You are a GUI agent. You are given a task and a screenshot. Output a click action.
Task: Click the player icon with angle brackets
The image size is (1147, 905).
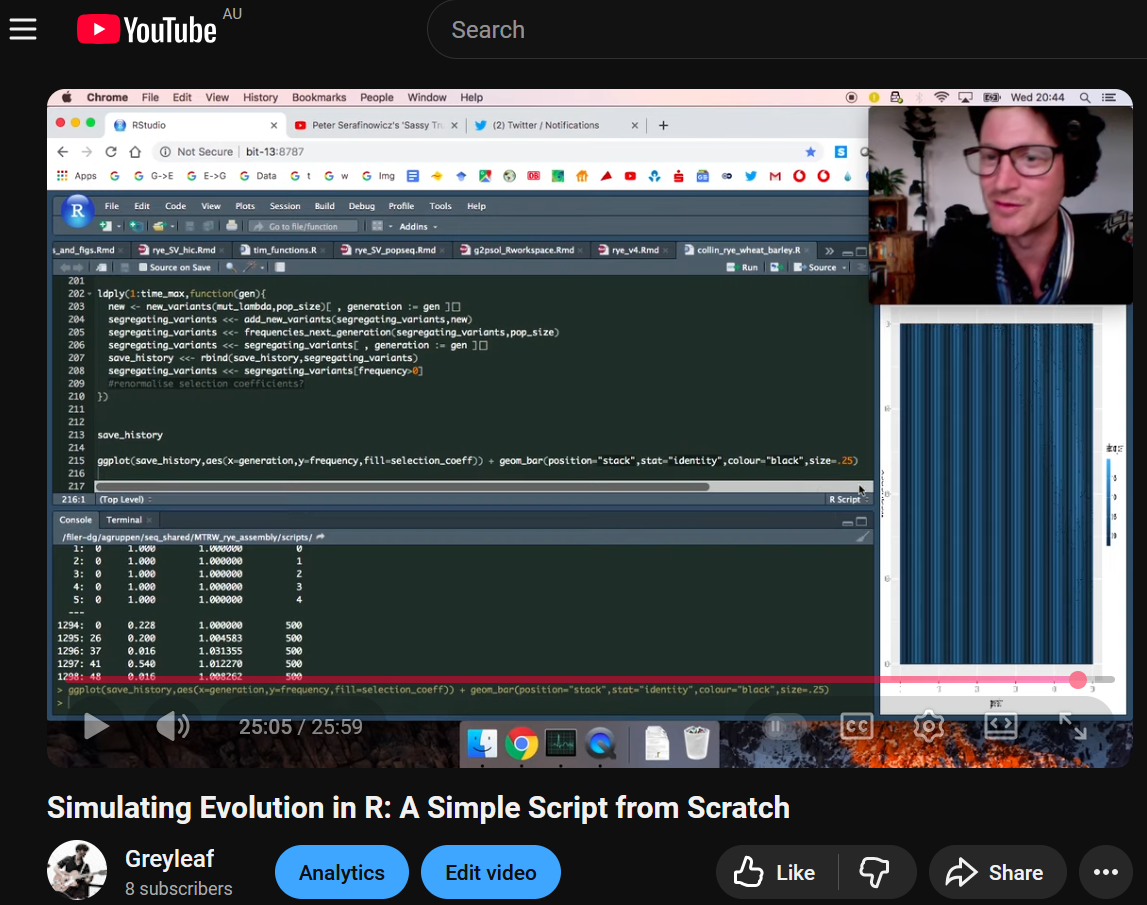(1000, 726)
